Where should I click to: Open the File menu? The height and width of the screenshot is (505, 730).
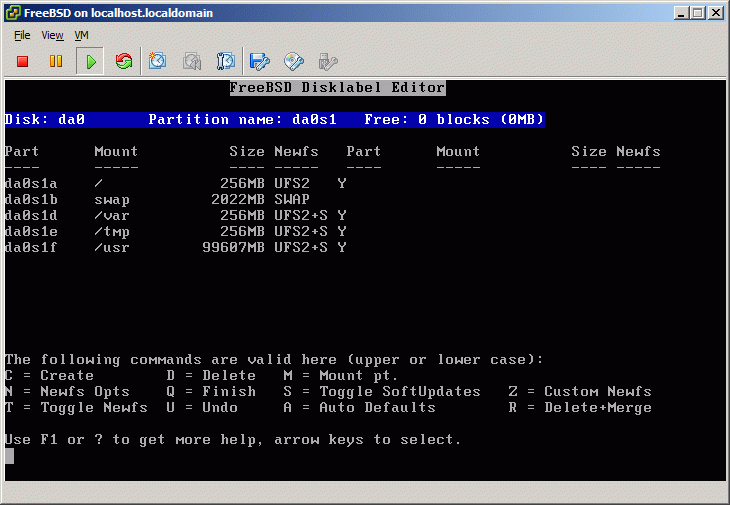[22, 35]
